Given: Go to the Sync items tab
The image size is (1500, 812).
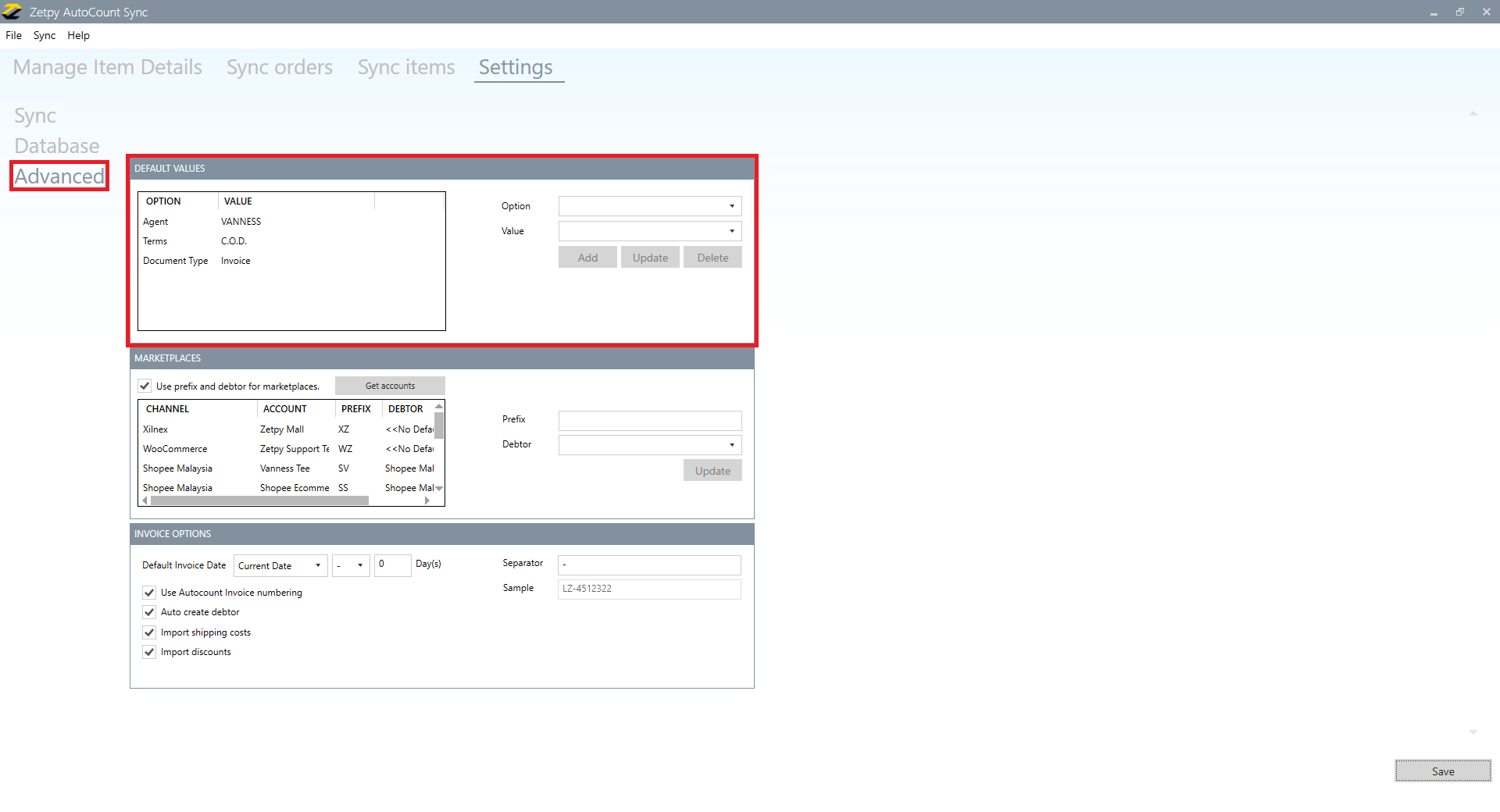Looking at the screenshot, I should click(x=406, y=67).
